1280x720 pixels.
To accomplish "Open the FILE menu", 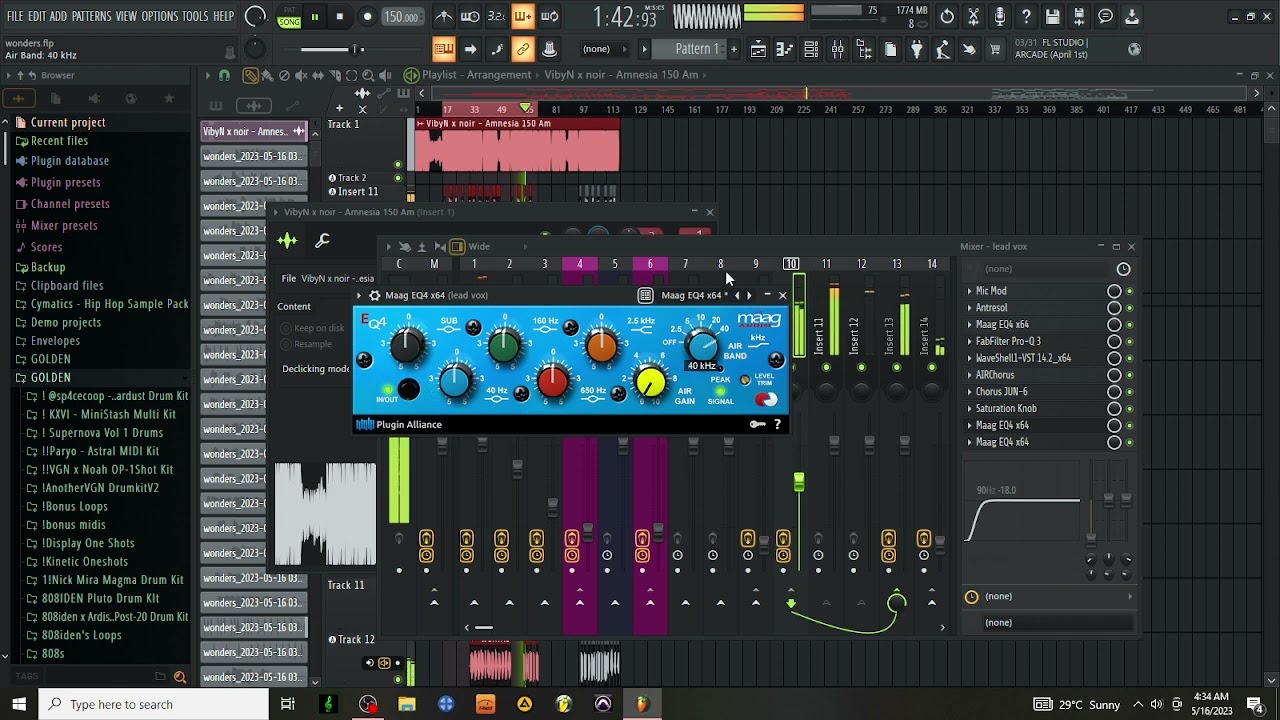I will point(15,16).
